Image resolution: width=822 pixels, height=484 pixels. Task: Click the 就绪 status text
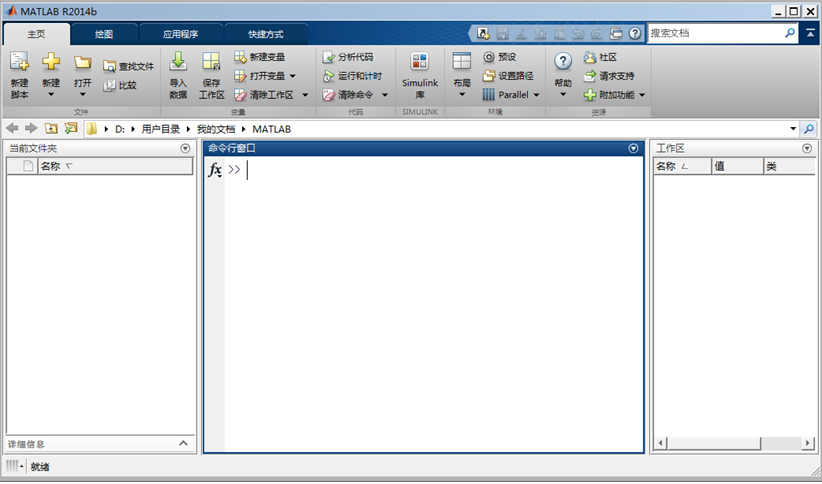coord(40,467)
